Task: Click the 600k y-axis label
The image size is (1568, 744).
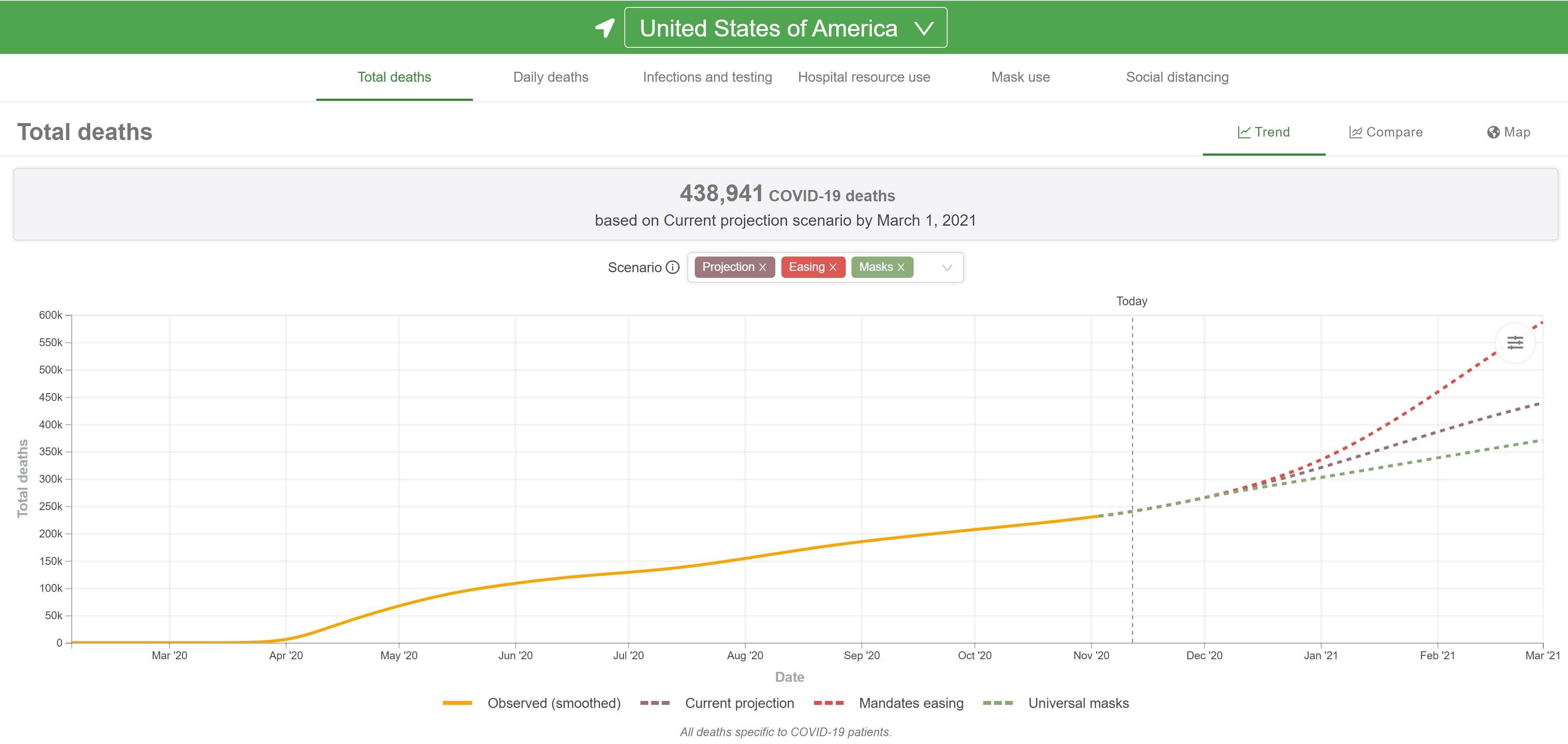Action: (50, 315)
